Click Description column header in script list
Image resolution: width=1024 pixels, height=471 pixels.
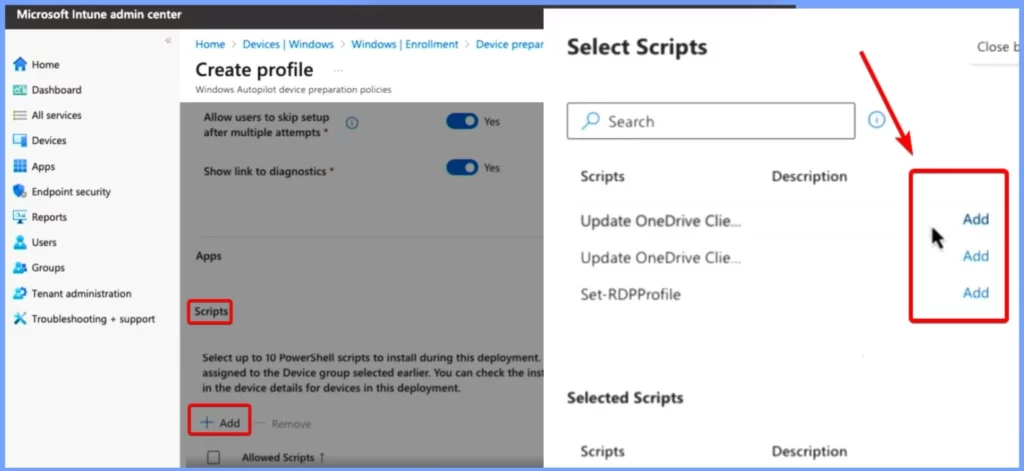[809, 176]
